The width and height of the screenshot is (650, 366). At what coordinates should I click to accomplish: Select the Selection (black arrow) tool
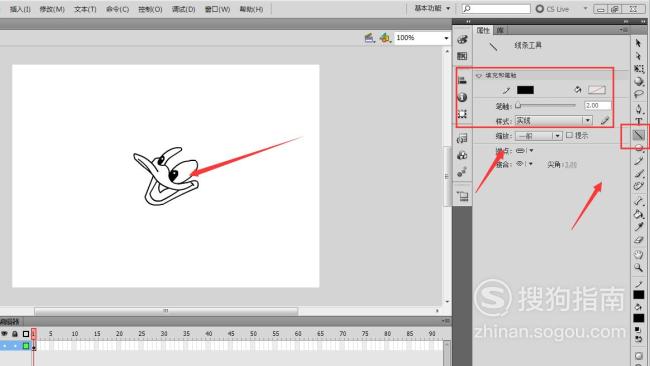pos(638,43)
